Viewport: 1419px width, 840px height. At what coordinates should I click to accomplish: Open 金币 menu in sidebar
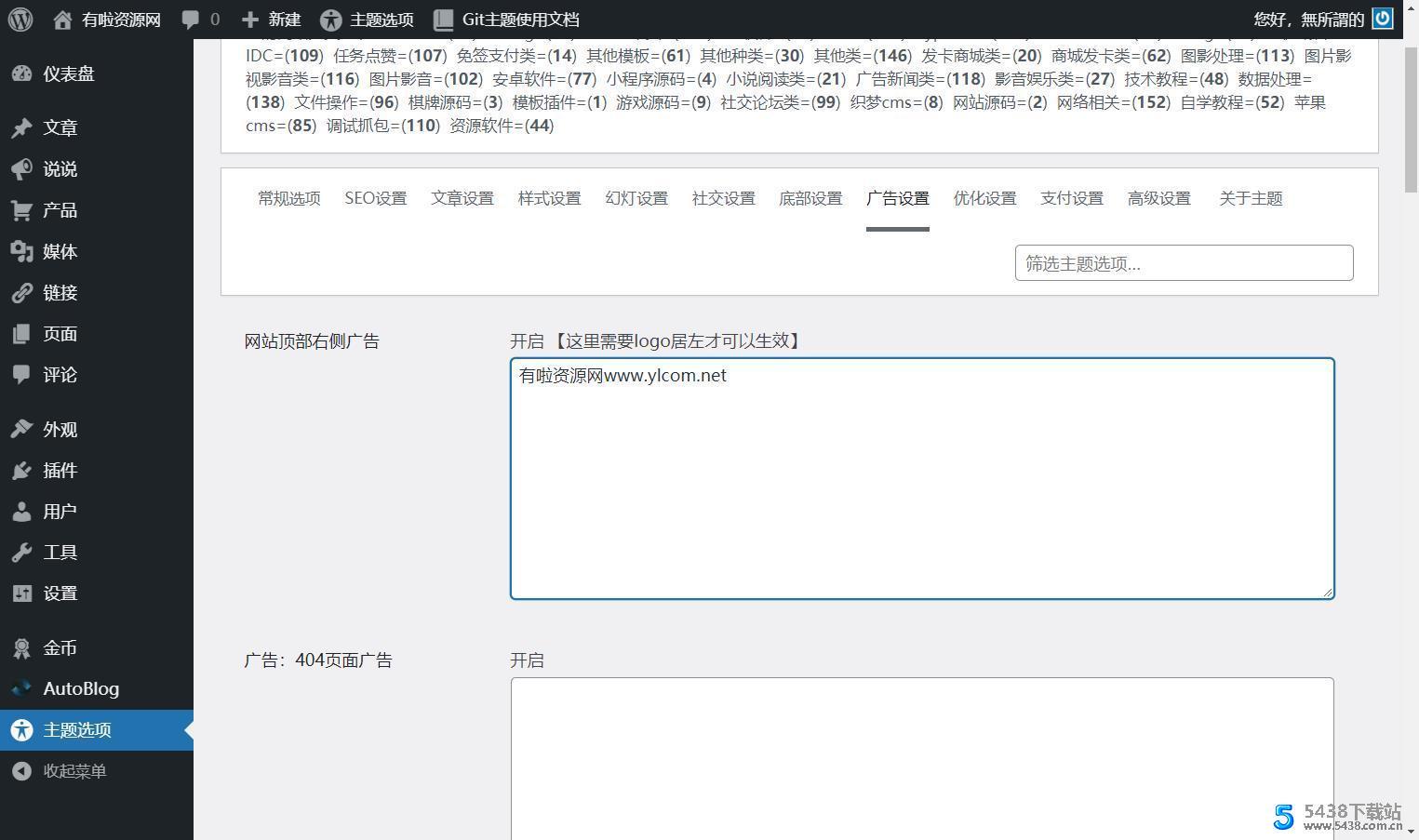click(x=60, y=647)
